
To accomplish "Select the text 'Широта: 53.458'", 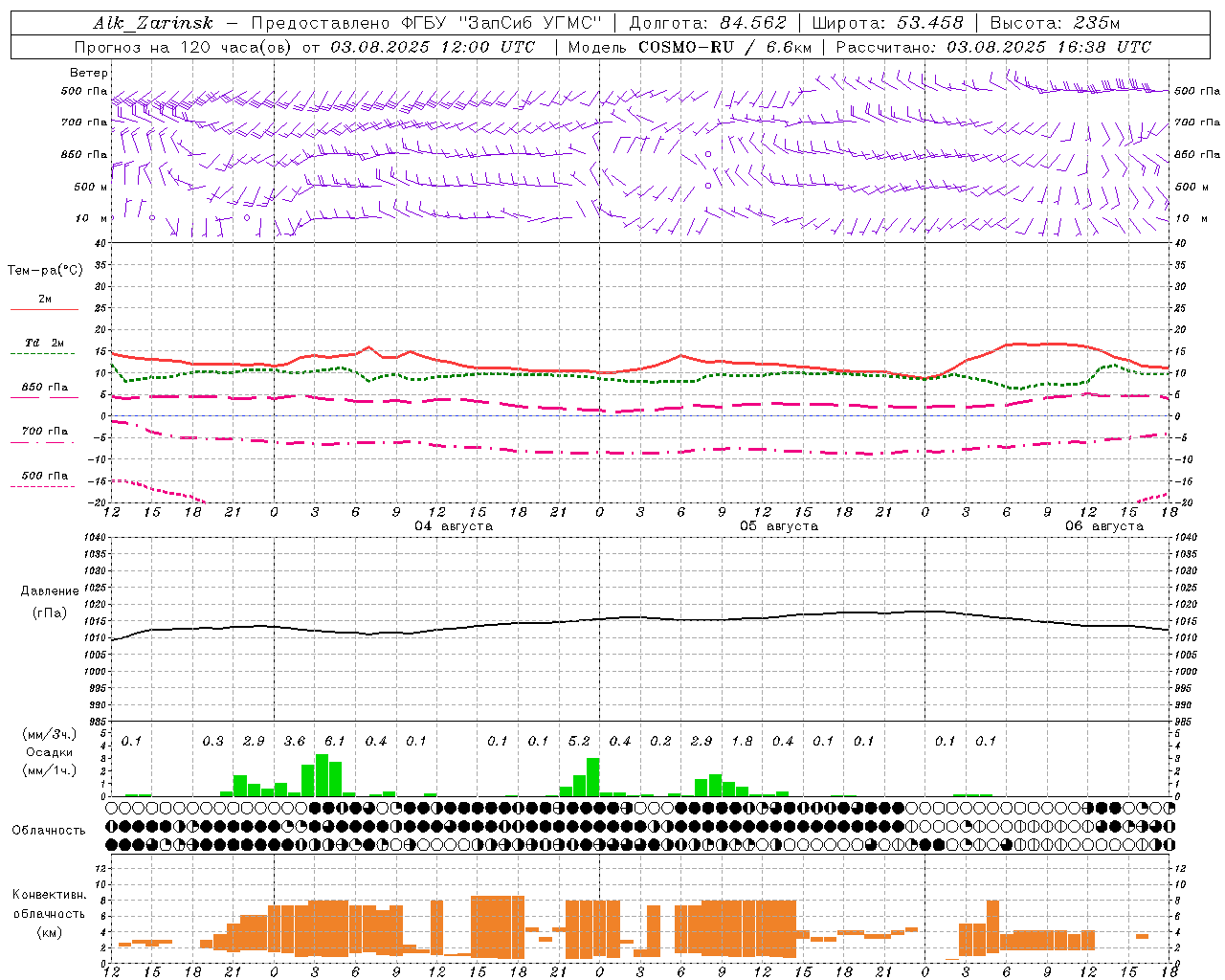I will click(x=887, y=23).
